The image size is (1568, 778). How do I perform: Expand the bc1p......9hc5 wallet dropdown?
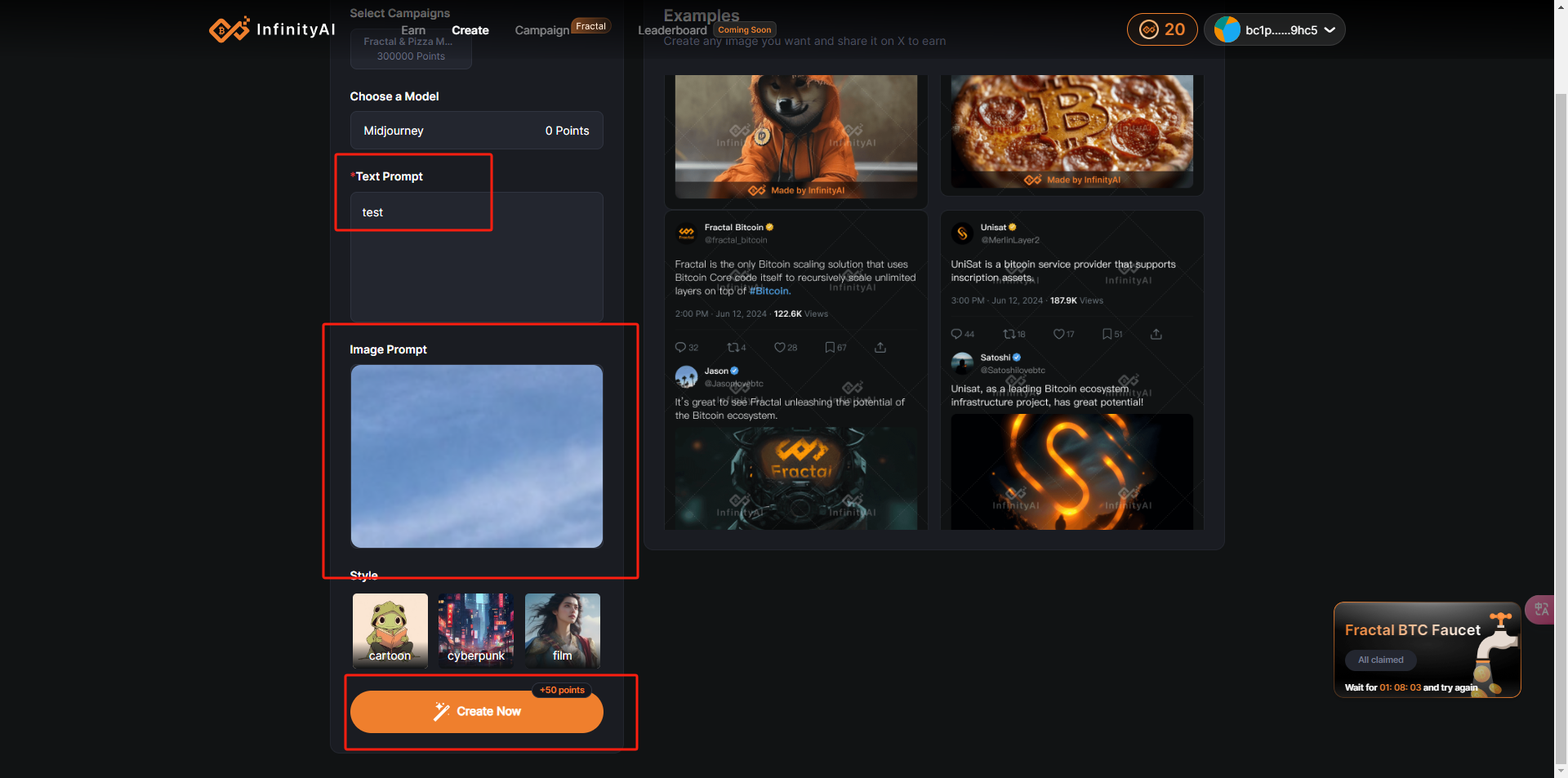click(1274, 29)
